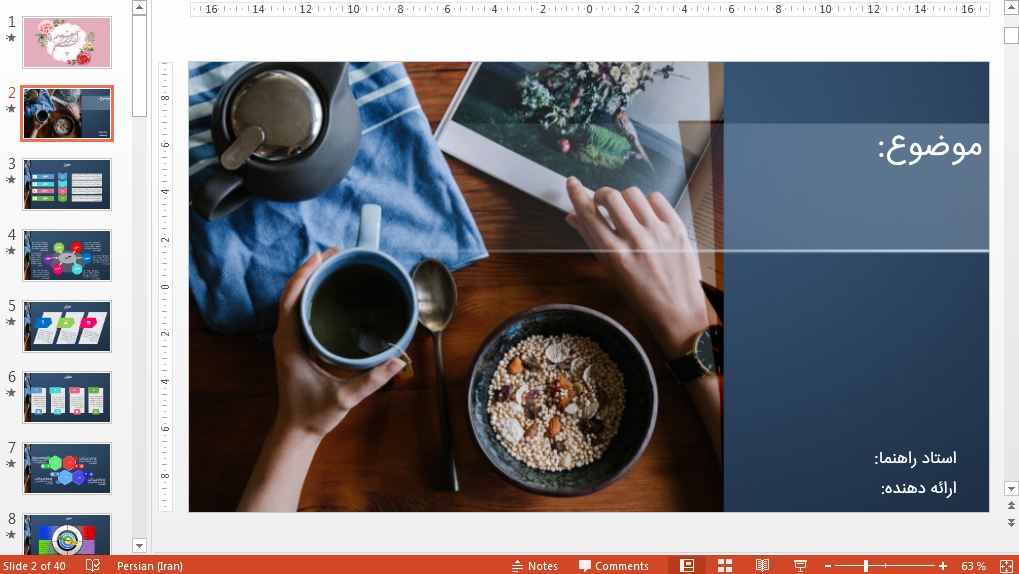Open Slide Sorter view
The image size is (1019, 574).
point(725,565)
